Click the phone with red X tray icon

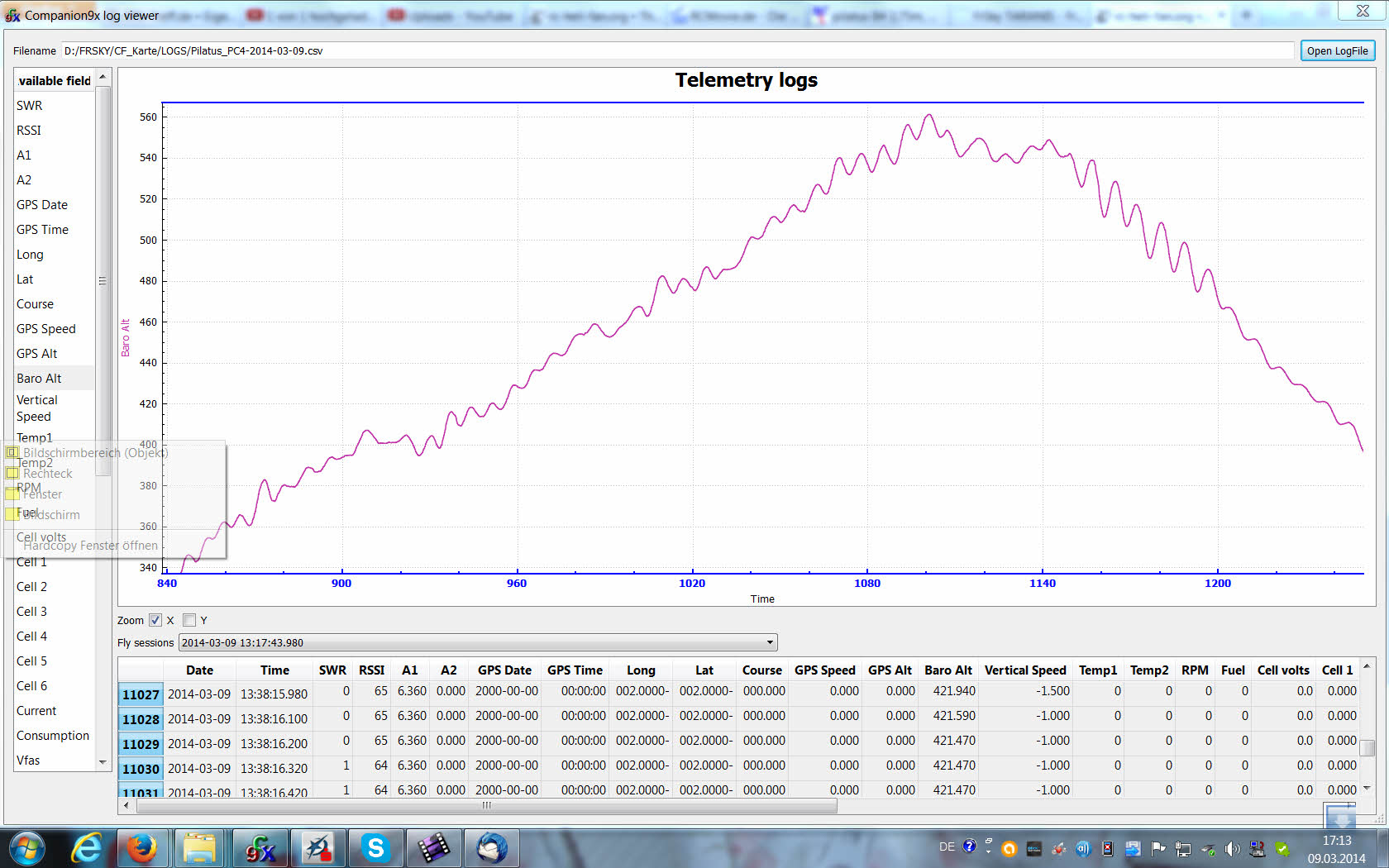pyautogui.click(x=1108, y=849)
